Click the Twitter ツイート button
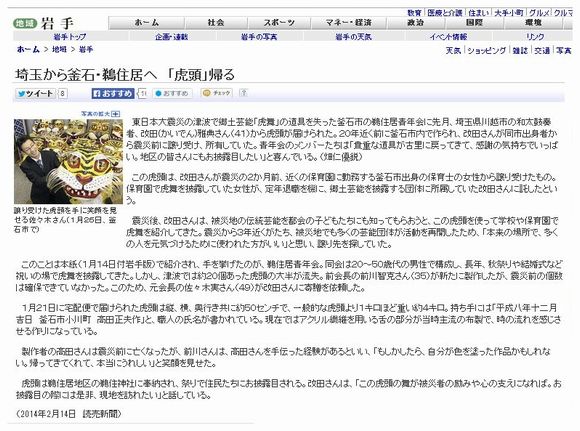 (x=35, y=94)
